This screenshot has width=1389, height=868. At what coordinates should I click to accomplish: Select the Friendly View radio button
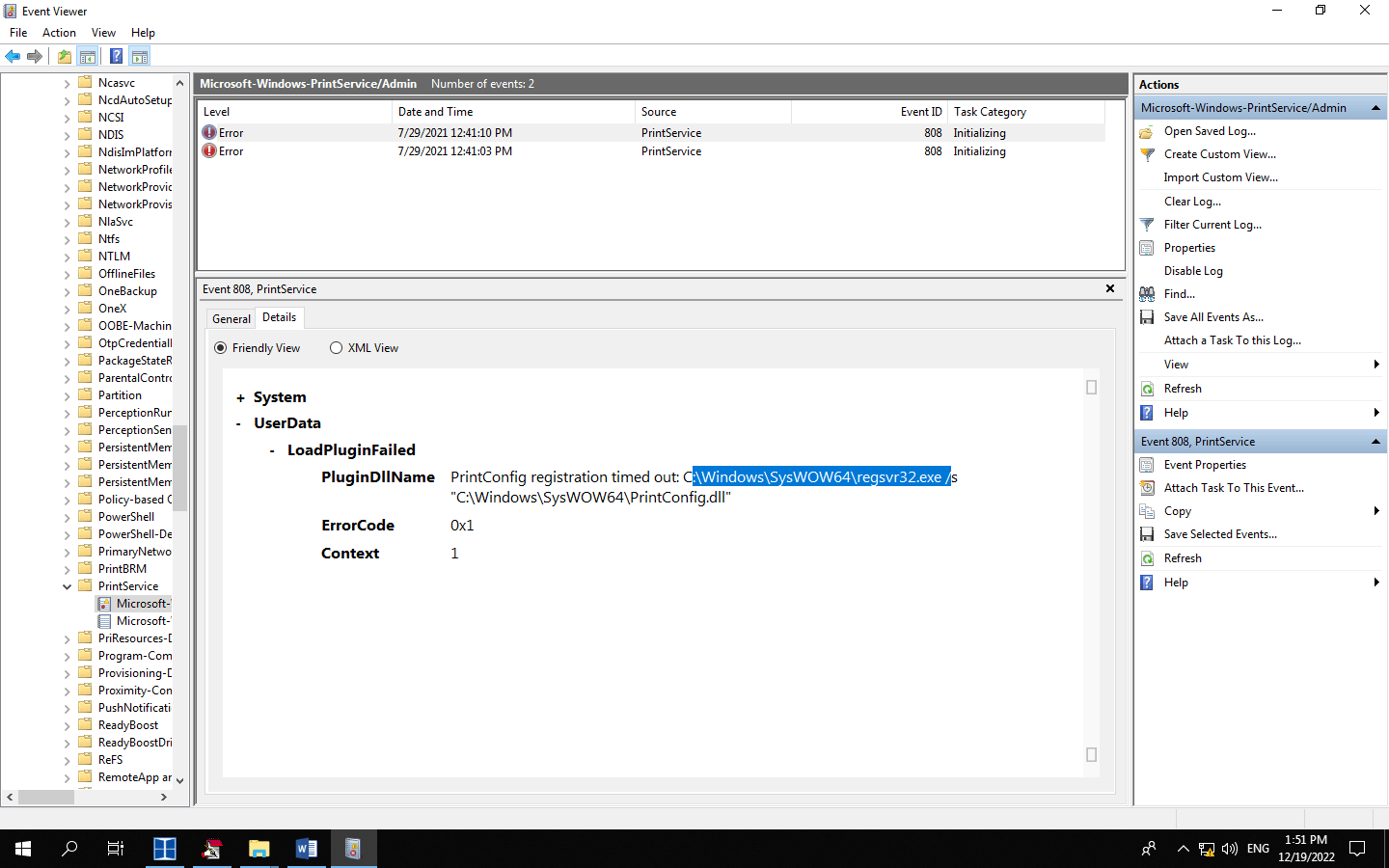(221, 348)
